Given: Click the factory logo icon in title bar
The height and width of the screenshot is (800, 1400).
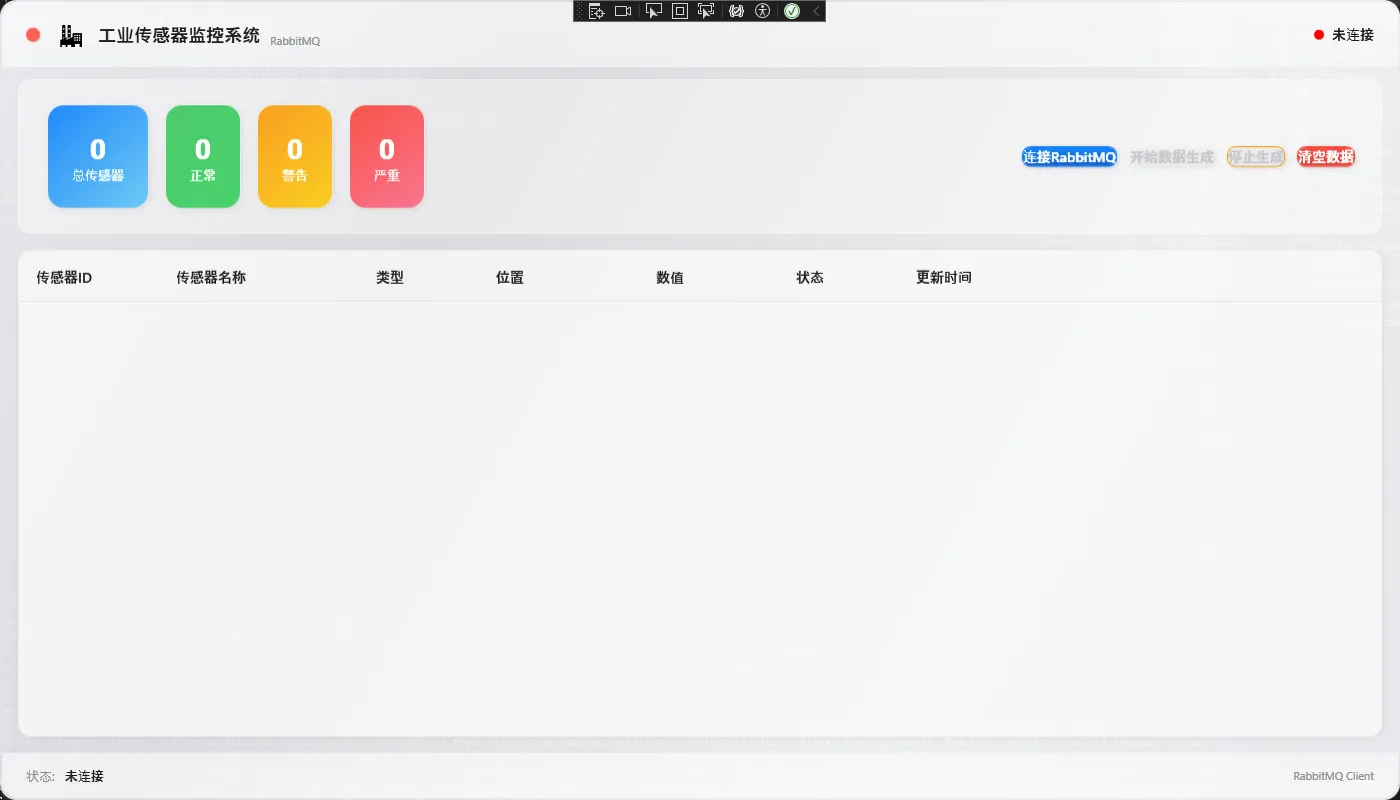Looking at the screenshot, I should click(70, 36).
